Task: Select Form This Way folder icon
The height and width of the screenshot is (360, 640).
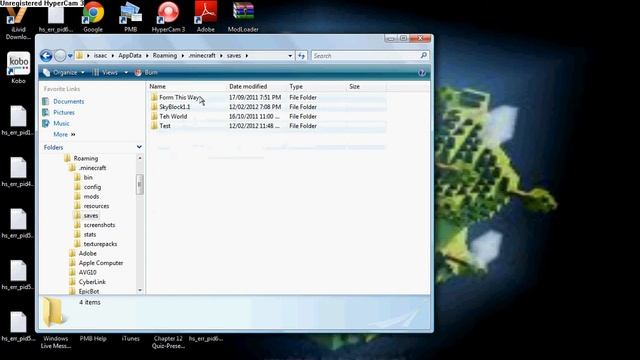Action: 154,97
